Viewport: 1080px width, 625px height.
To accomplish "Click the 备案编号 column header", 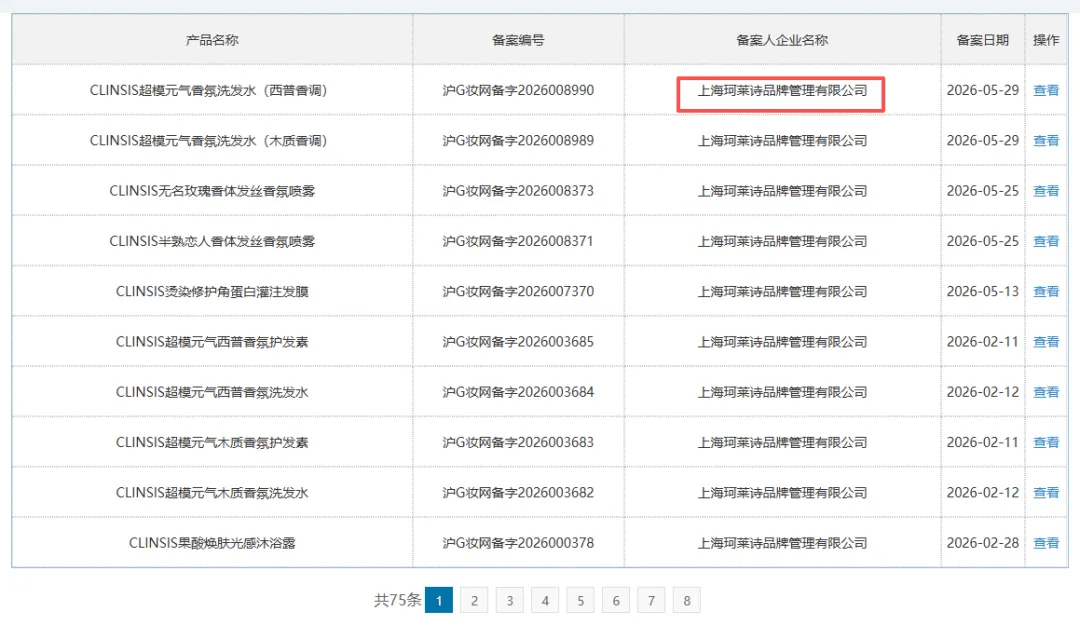I will 518,40.
